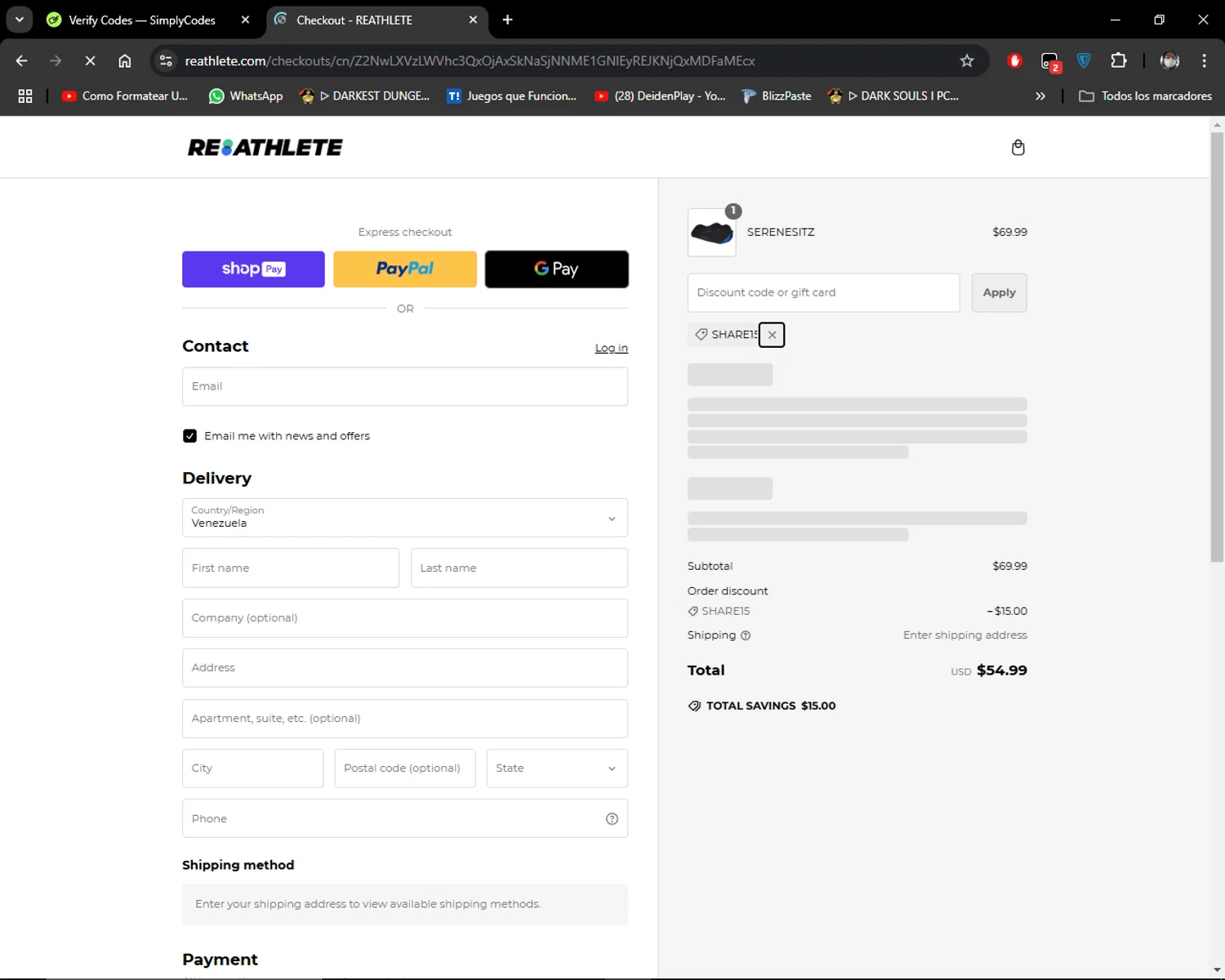This screenshot has width=1225, height=980.
Task: Open the tab search dropdown arrow
Action: (19, 20)
